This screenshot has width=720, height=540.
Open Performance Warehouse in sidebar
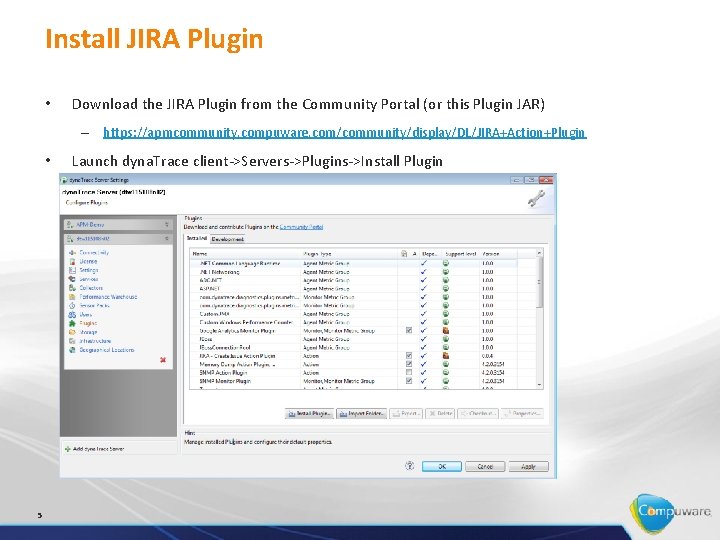(x=108, y=297)
